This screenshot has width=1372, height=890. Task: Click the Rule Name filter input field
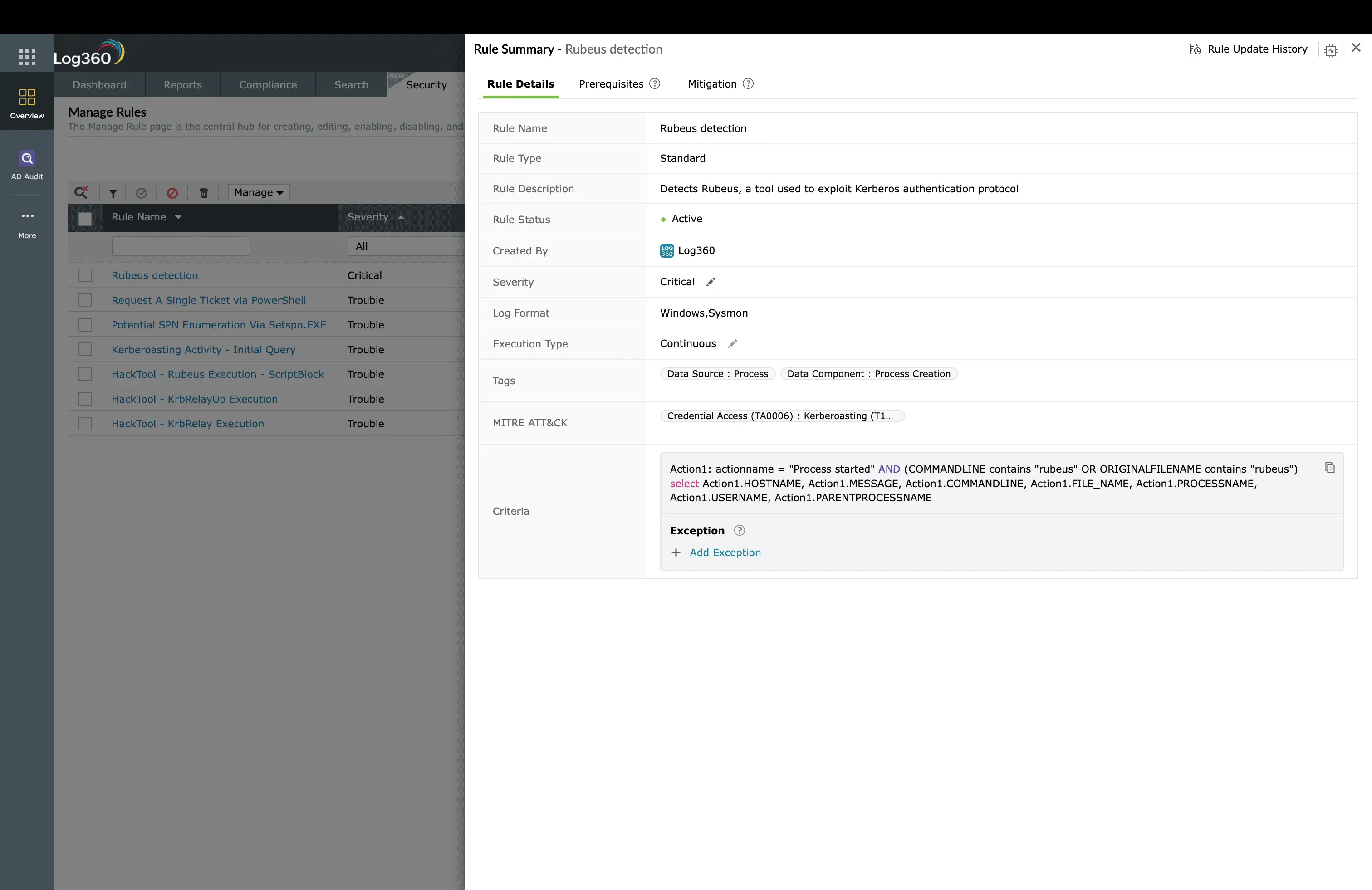point(181,246)
